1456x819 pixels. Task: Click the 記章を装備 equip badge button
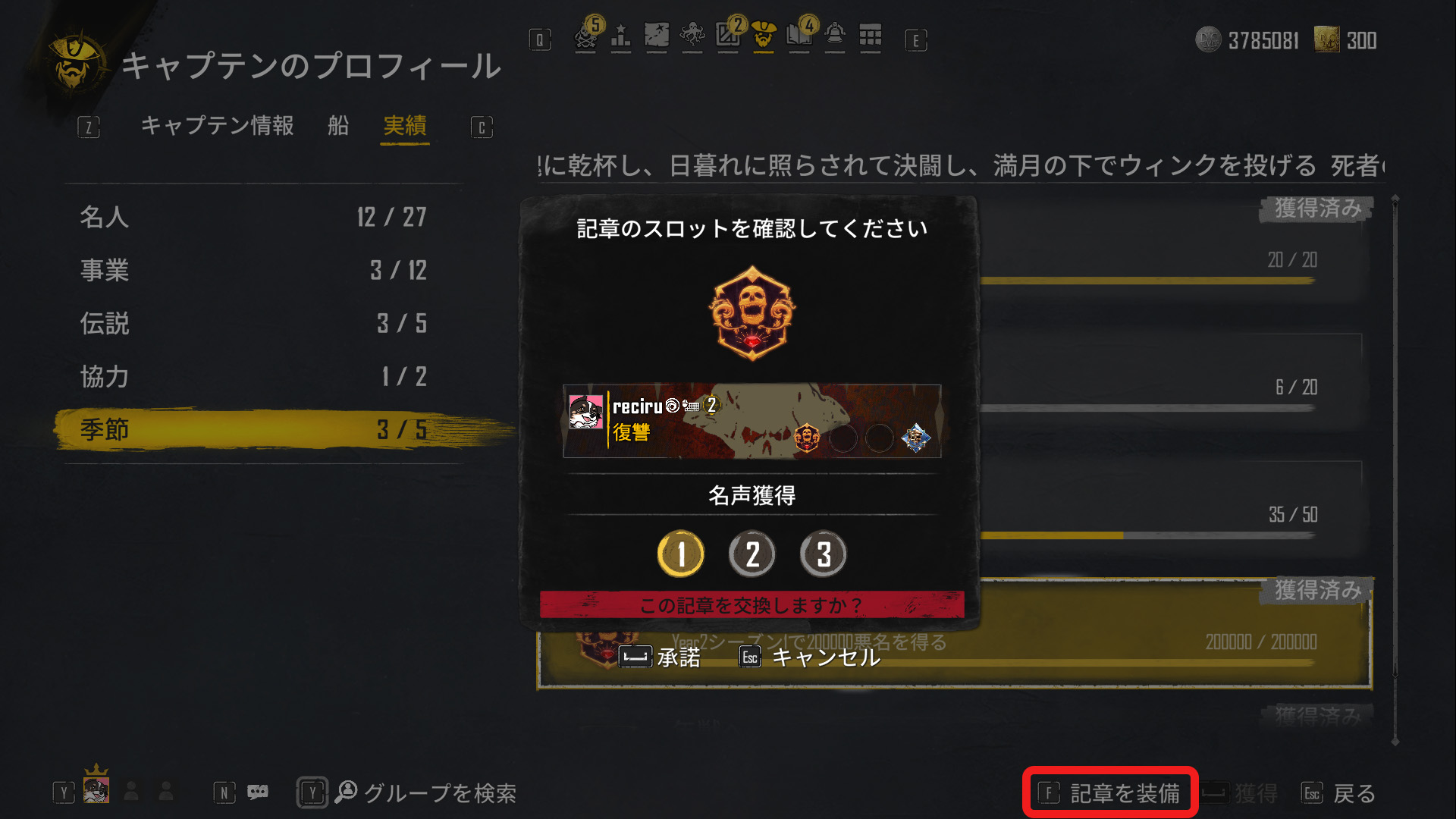pos(1110,793)
